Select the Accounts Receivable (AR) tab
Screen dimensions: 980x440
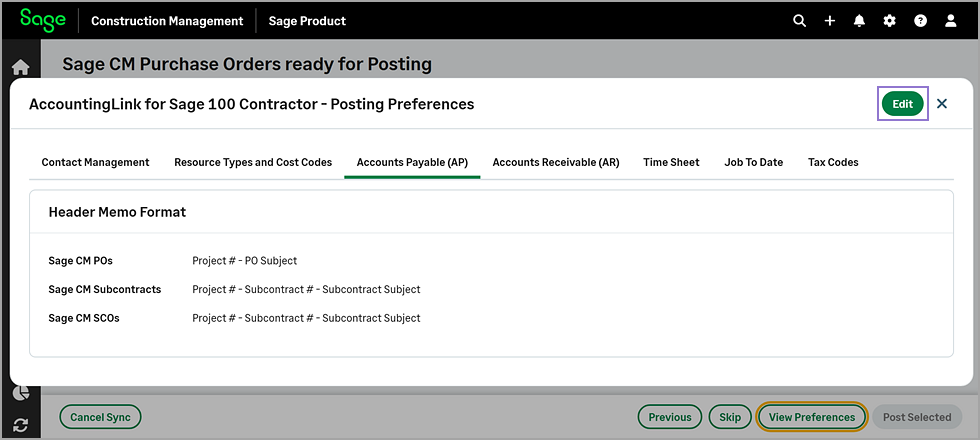pyautogui.click(x=556, y=162)
